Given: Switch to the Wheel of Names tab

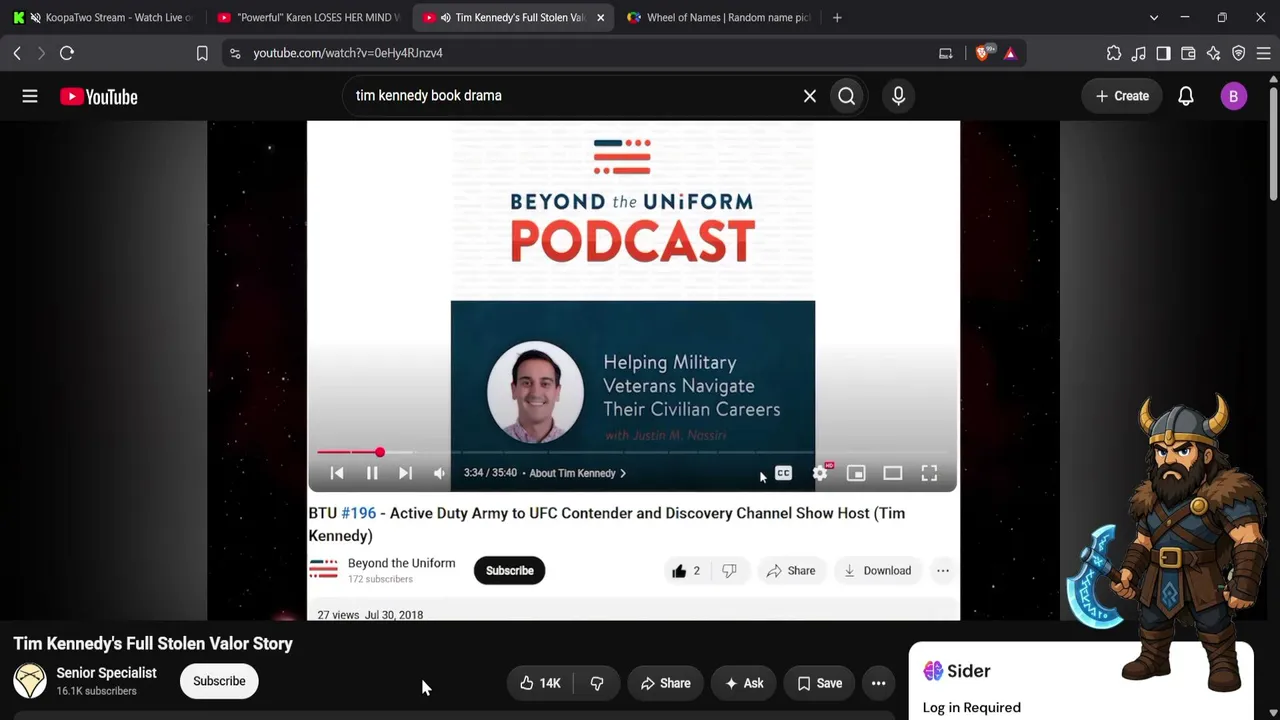Looking at the screenshot, I should (x=718, y=17).
